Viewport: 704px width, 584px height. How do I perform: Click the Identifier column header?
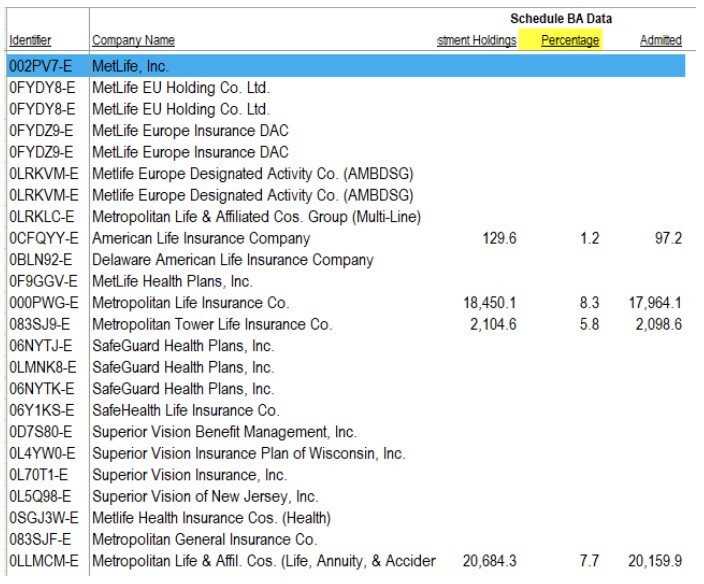pos(30,40)
